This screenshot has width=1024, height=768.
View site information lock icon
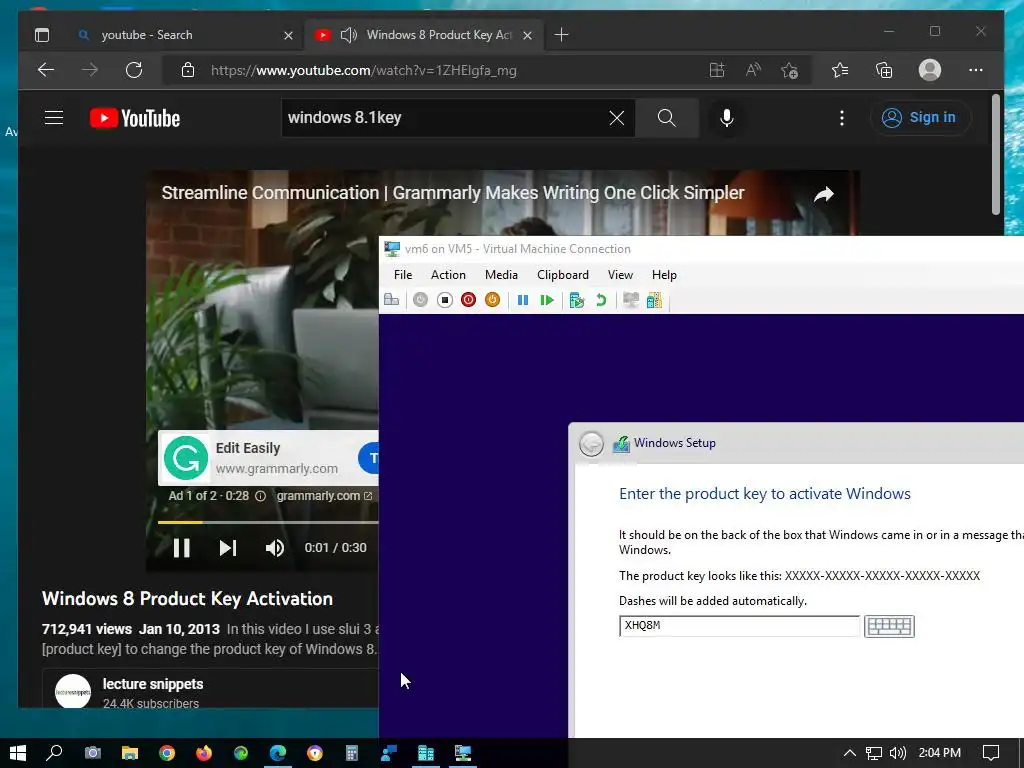(188, 70)
